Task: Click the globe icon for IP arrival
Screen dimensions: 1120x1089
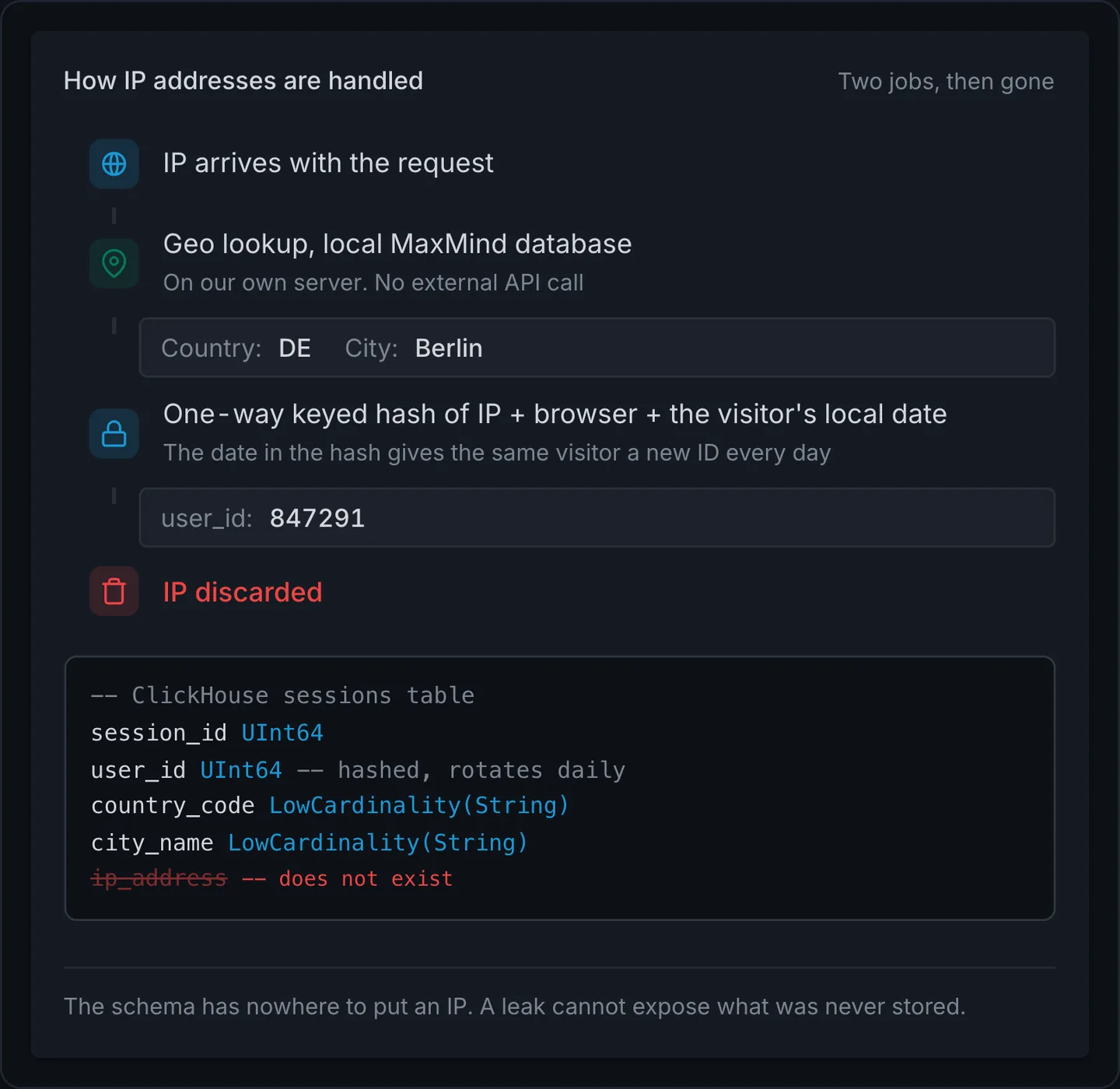Action: click(x=114, y=164)
